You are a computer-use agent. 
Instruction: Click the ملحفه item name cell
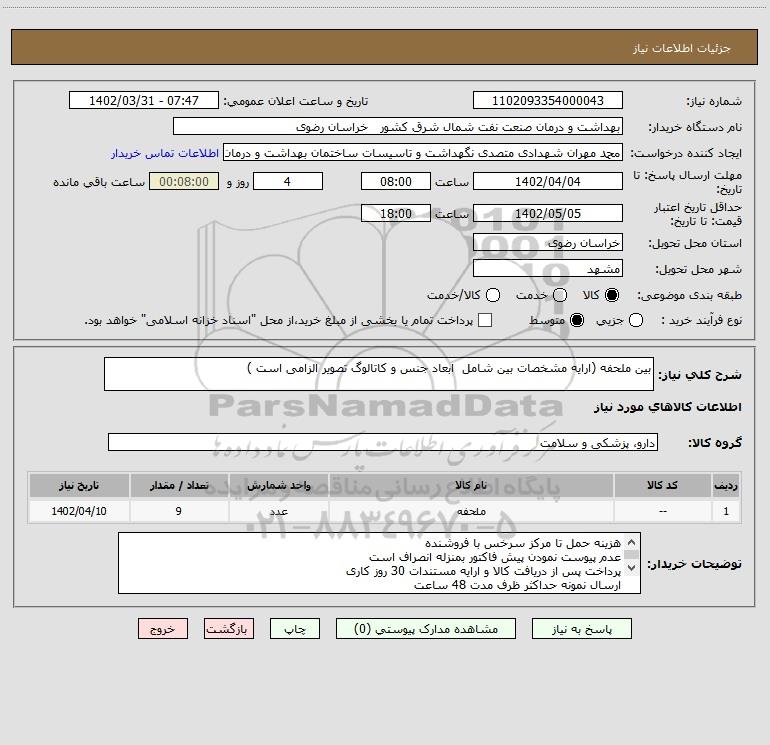pos(471,511)
